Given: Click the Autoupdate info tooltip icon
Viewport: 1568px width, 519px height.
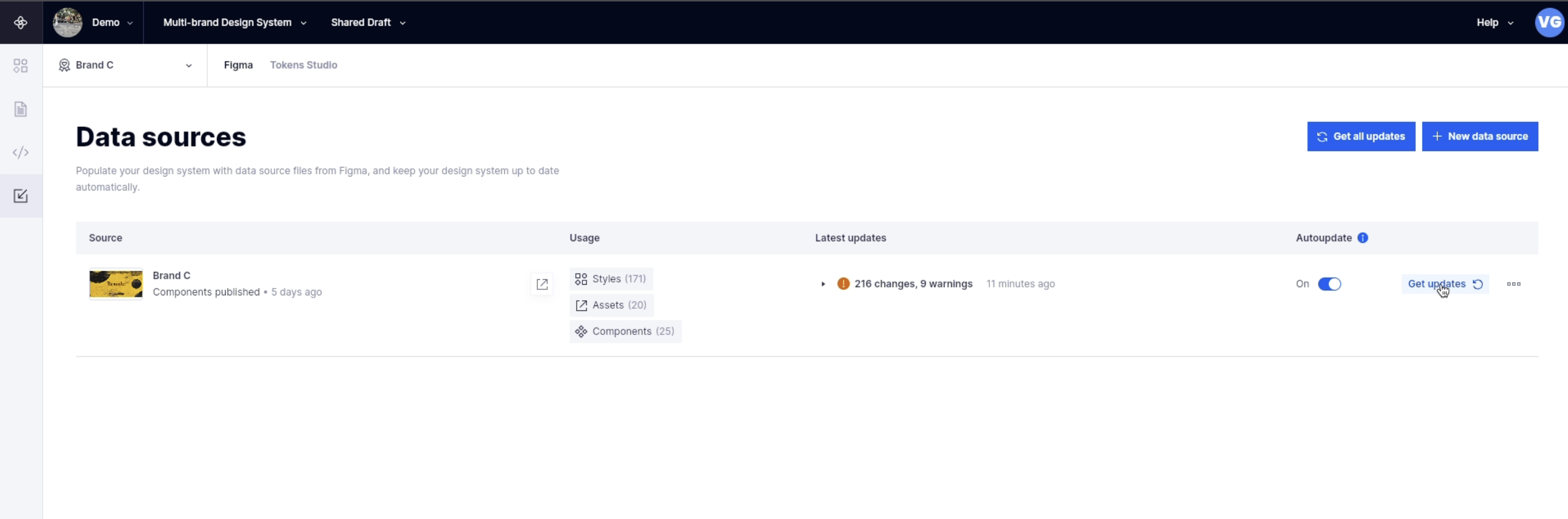Looking at the screenshot, I should click(1362, 238).
